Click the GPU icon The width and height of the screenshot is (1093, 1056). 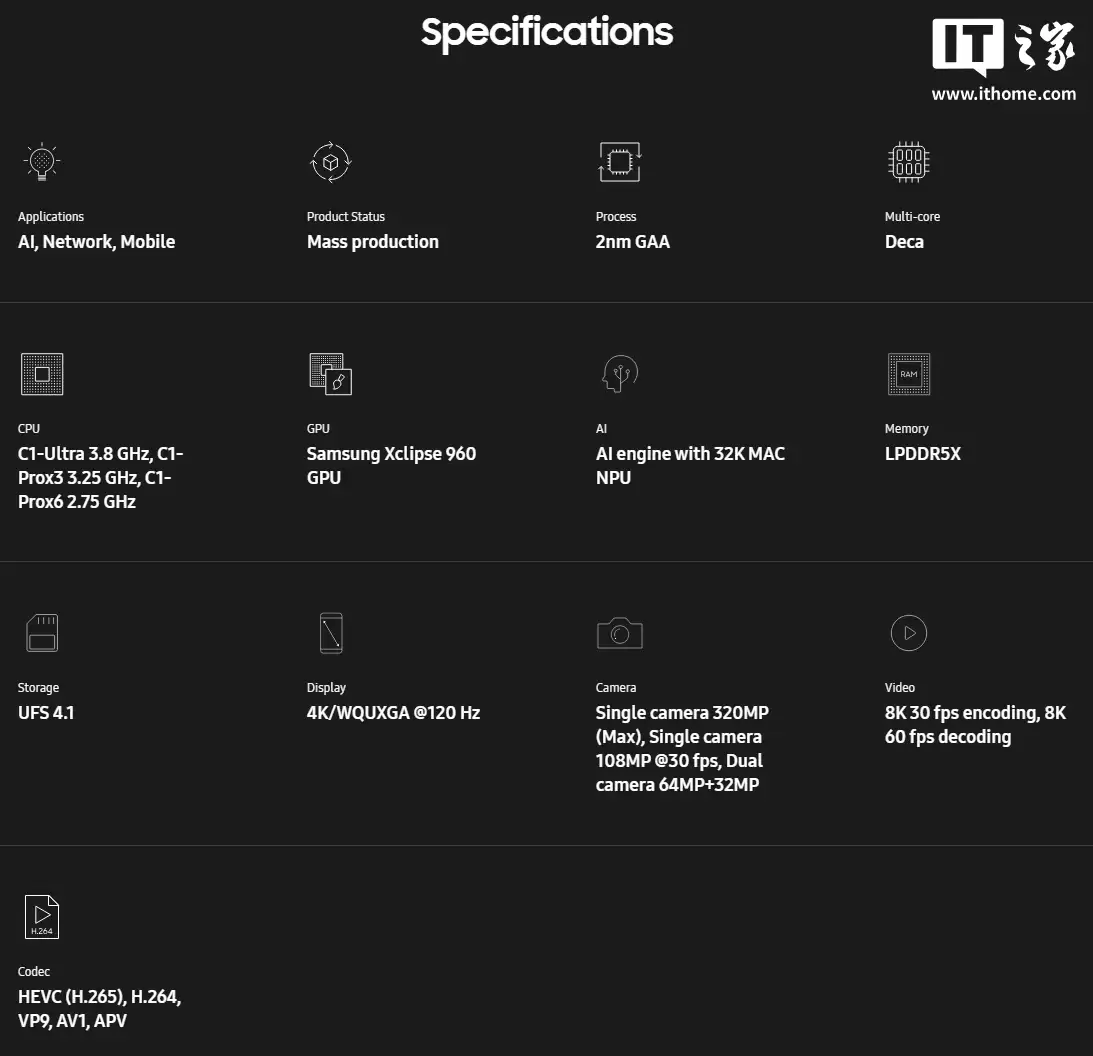click(330, 373)
